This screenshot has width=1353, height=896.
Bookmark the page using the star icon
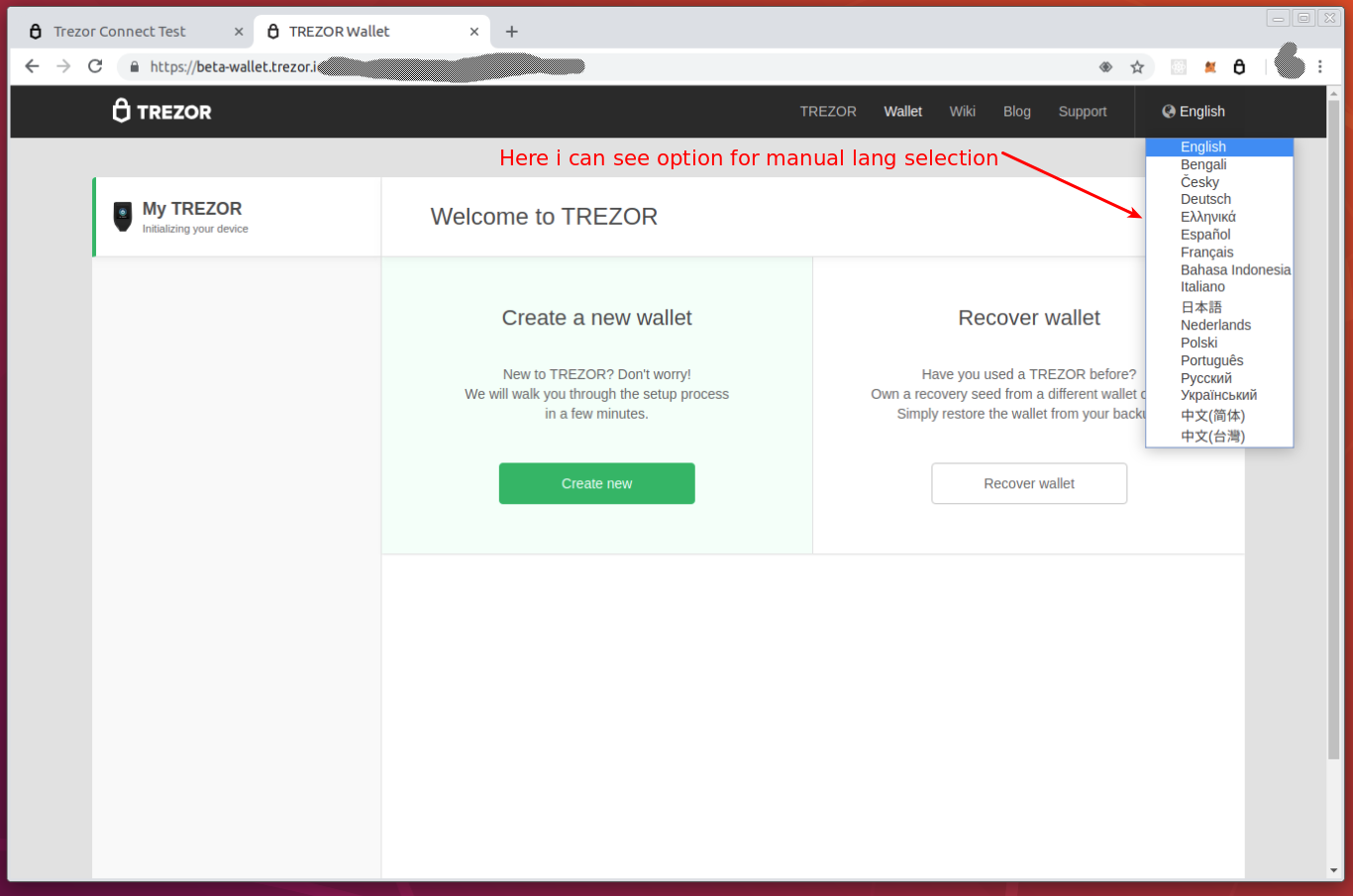[1137, 66]
